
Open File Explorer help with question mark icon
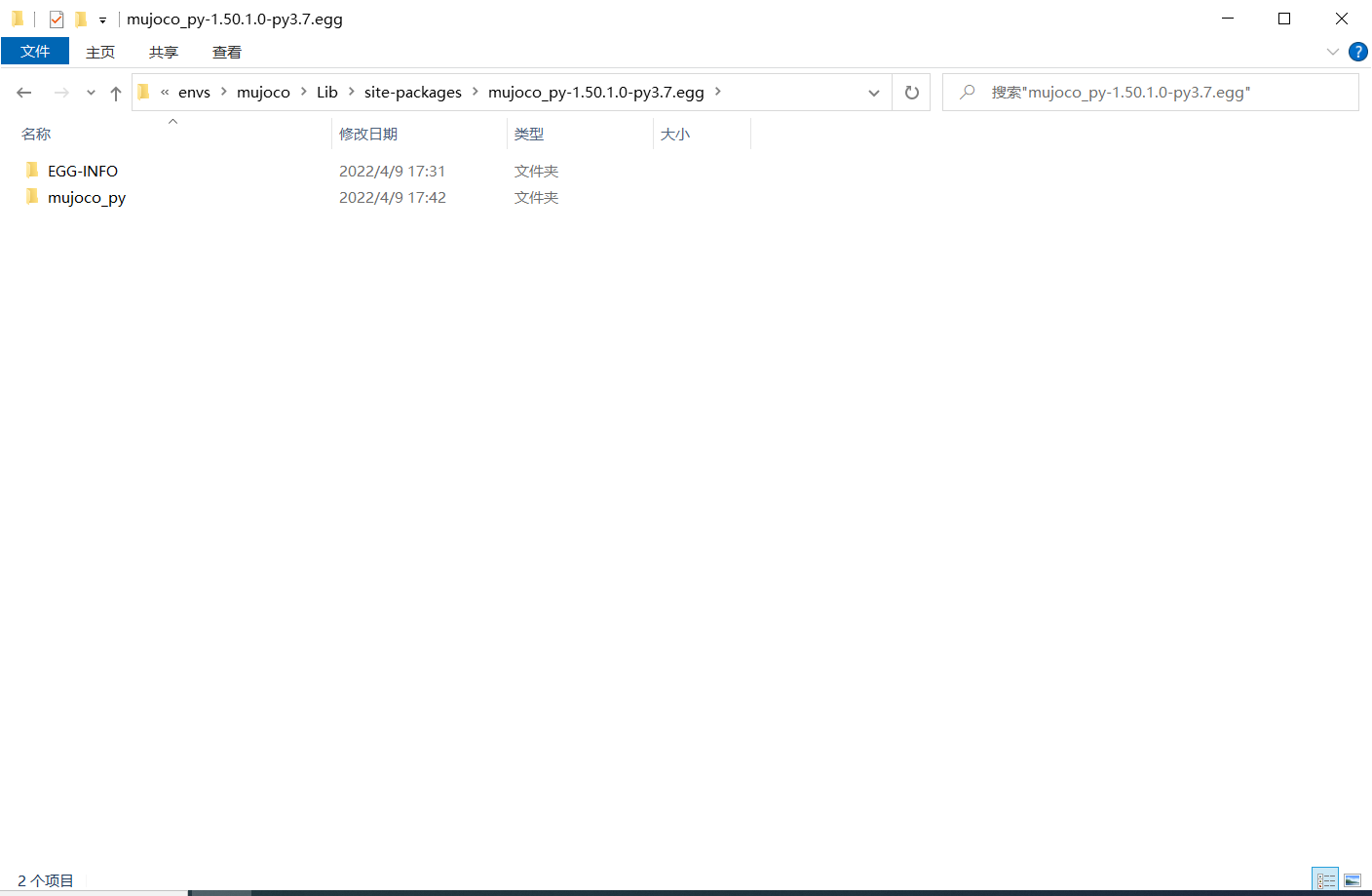[x=1358, y=52]
